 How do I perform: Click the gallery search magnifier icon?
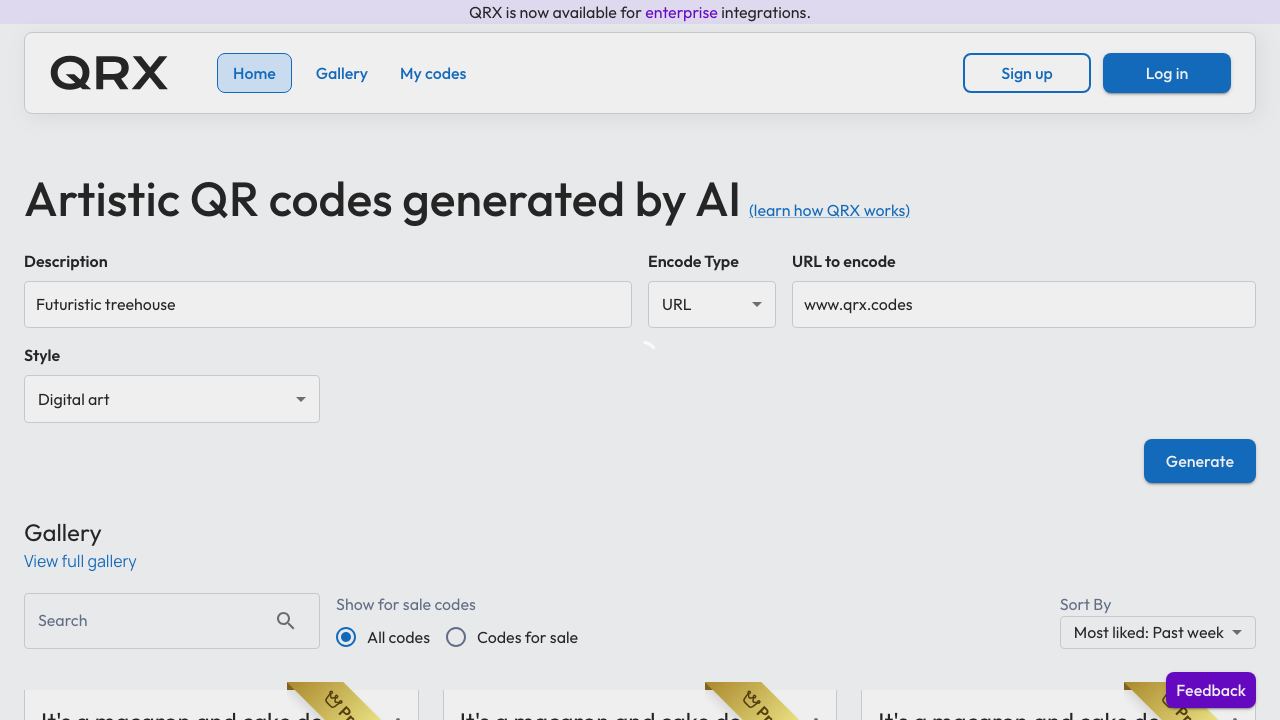[286, 621]
